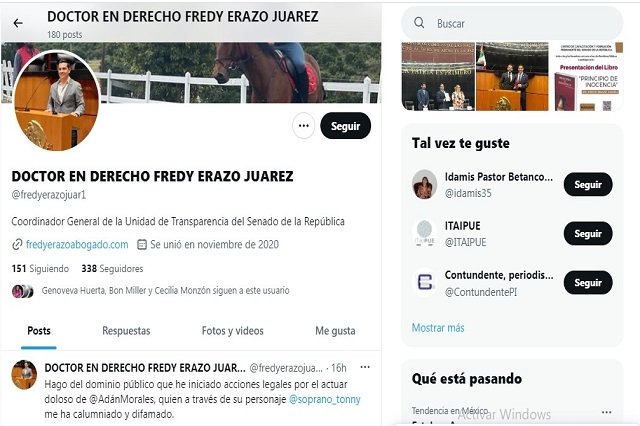Open the book presentation media thumbnail
Viewport: 640px width, 426px height.
point(589,76)
